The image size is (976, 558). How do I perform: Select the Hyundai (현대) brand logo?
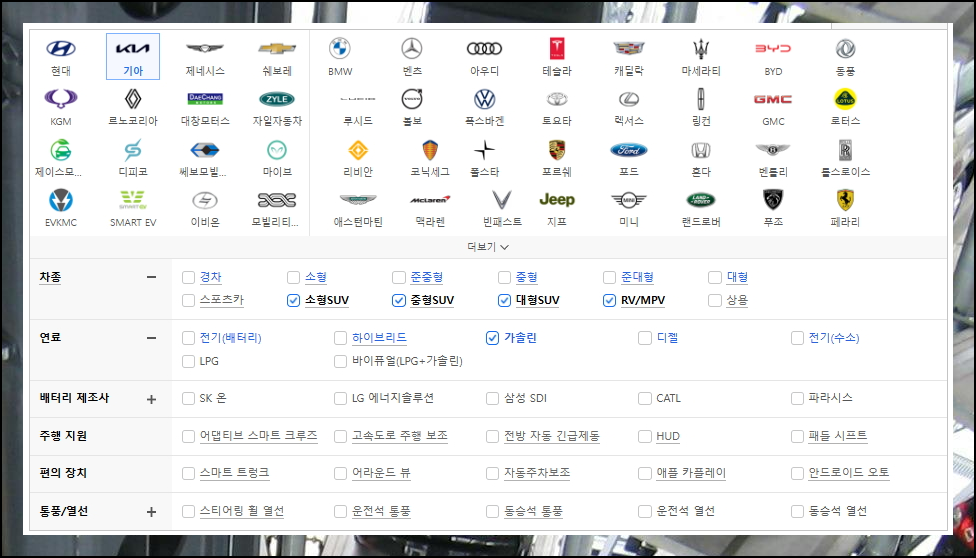pos(61,49)
